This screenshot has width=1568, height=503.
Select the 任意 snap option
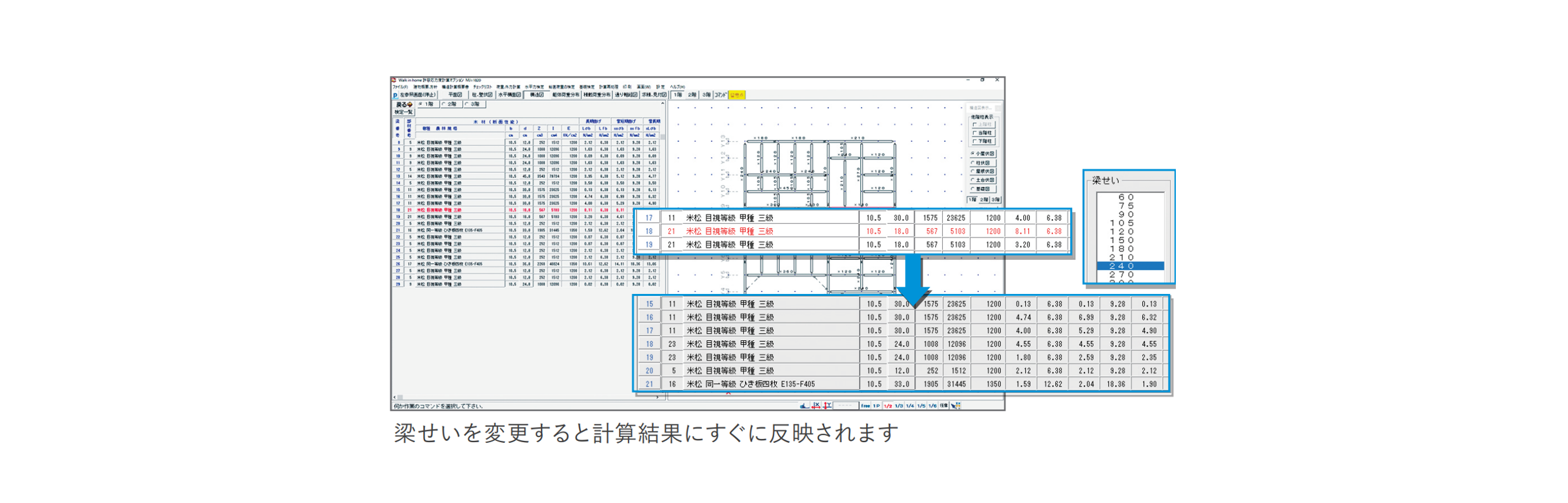pyautogui.click(x=943, y=405)
